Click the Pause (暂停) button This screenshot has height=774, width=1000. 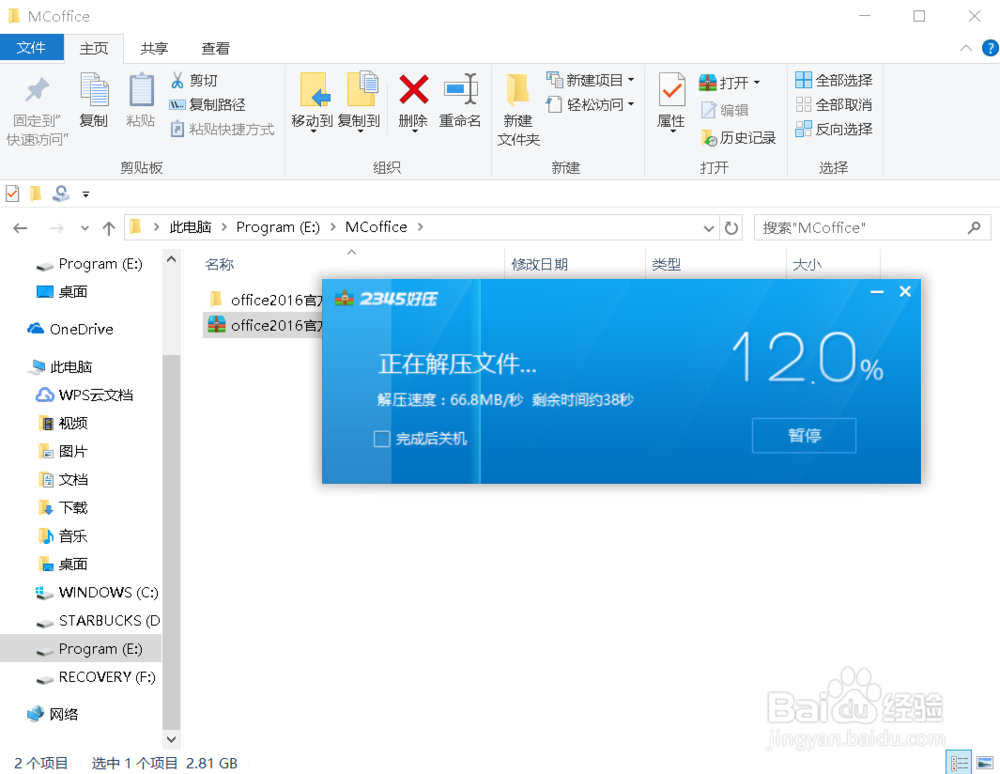(804, 435)
